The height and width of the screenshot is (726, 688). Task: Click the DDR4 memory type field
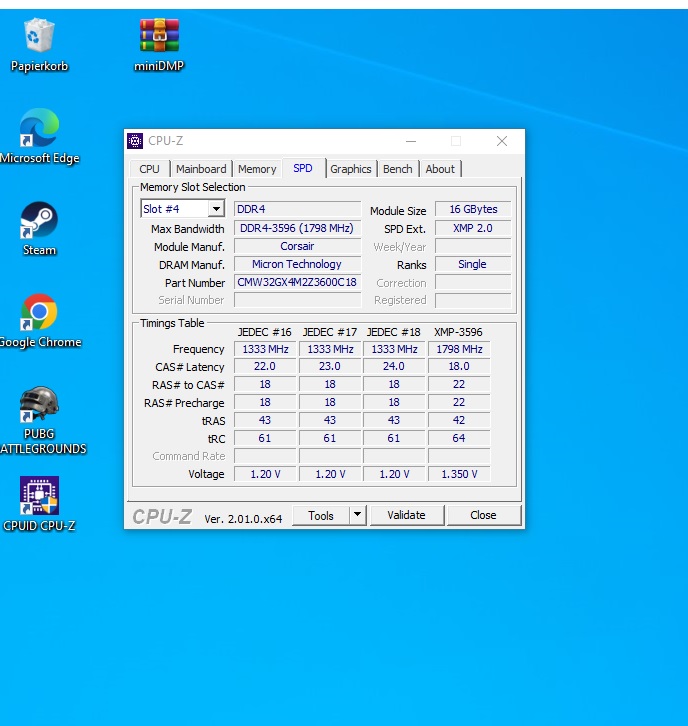pos(297,209)
